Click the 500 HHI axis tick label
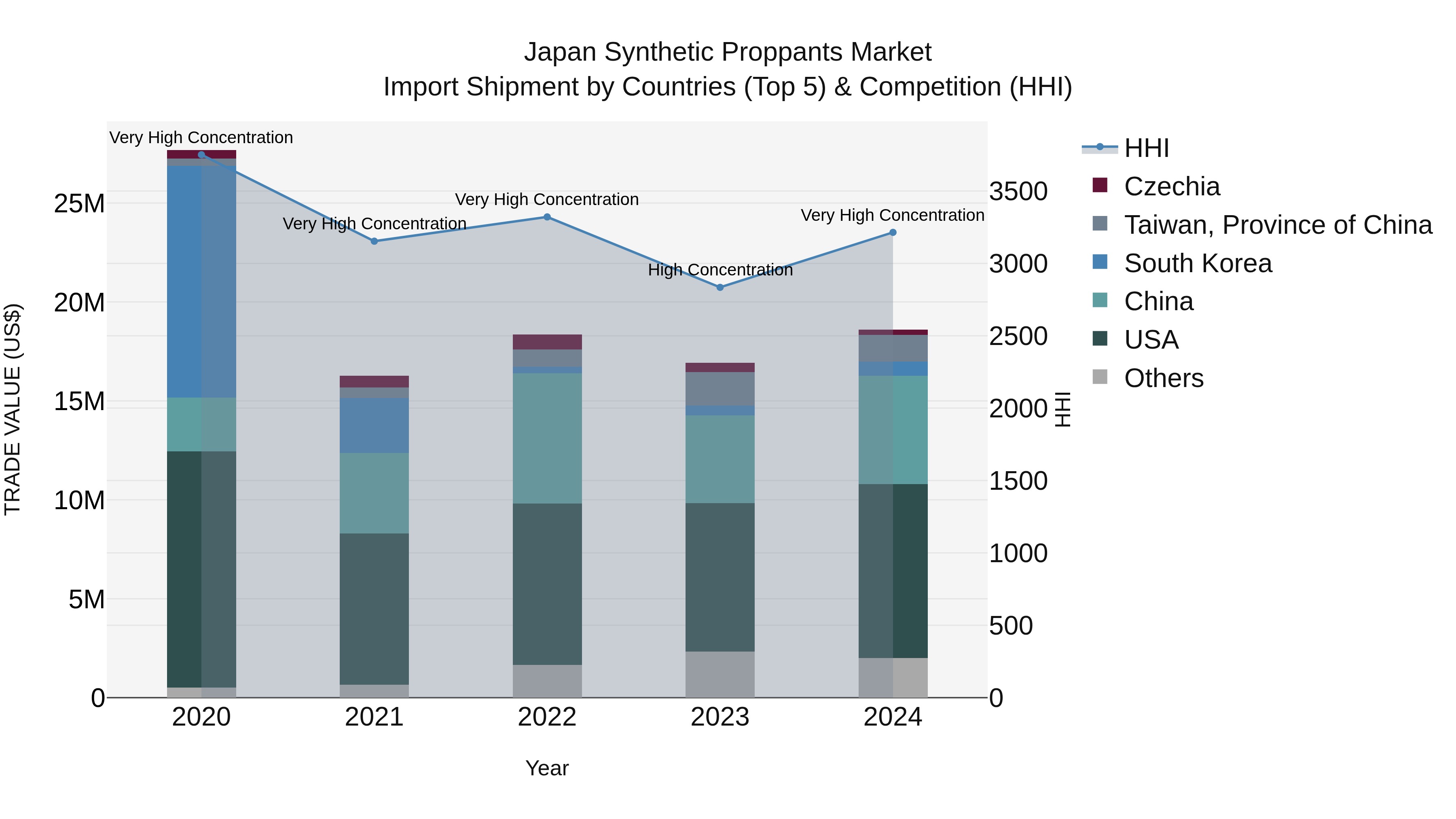The image size is (1456, 819). (1011, 626)
